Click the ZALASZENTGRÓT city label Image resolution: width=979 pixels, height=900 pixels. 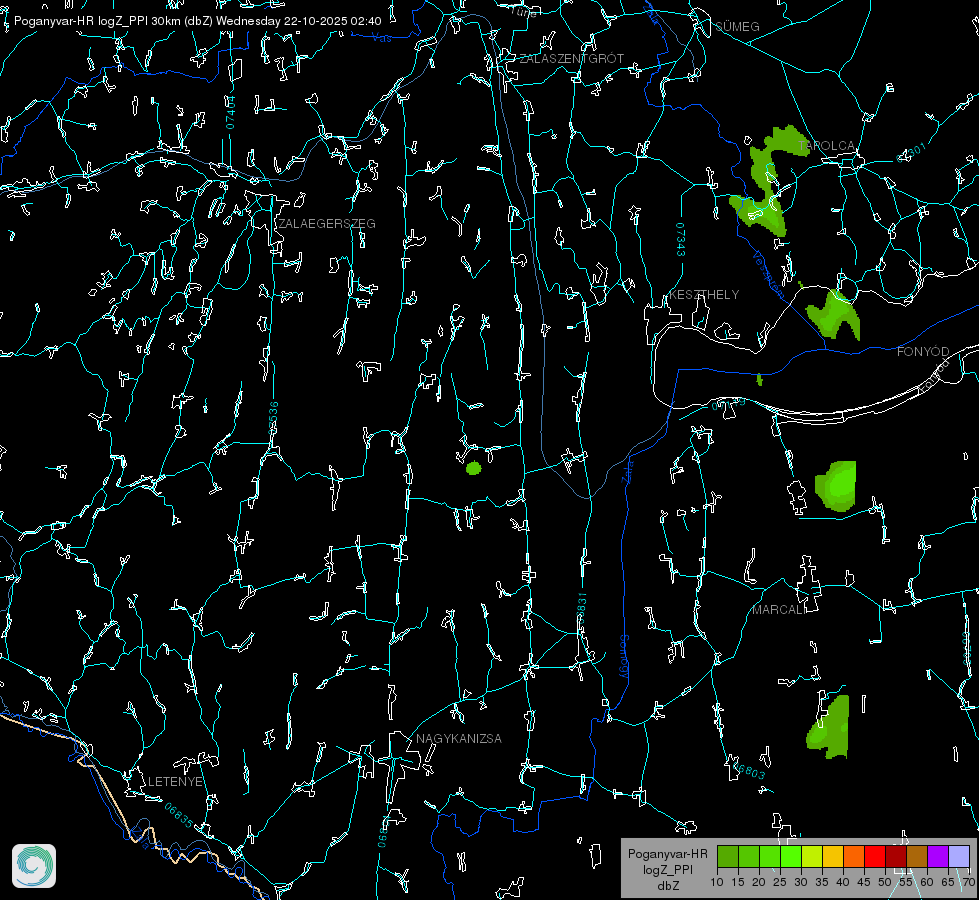(572, 59)
